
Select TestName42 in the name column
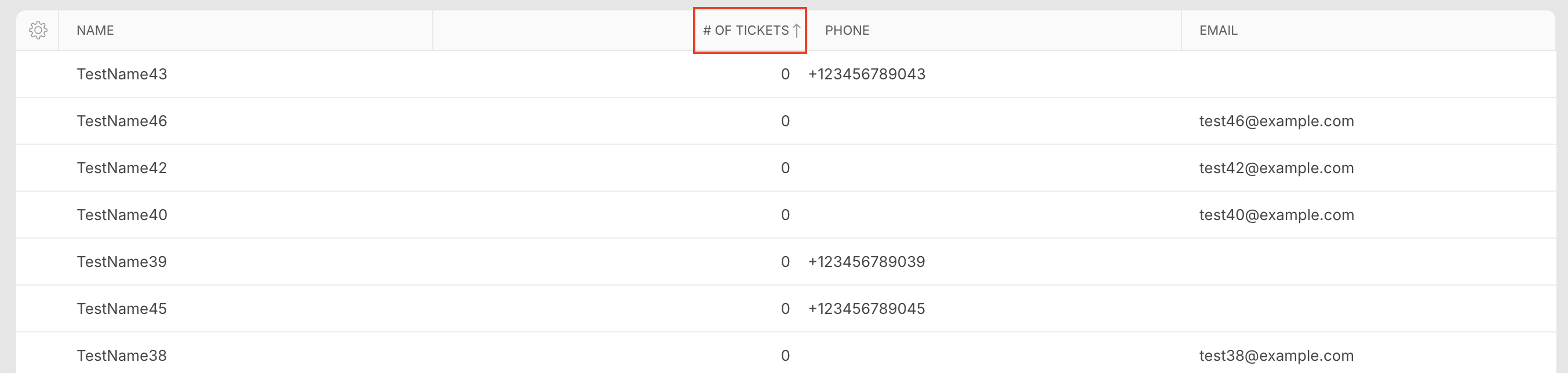pos(122,168)
